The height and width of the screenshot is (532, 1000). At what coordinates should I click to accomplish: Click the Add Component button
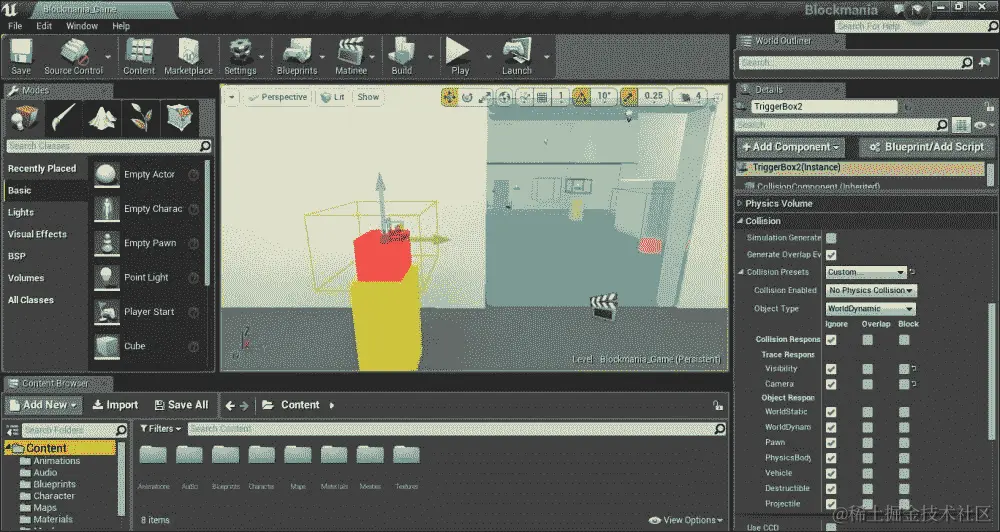click(x=791, y=147)
